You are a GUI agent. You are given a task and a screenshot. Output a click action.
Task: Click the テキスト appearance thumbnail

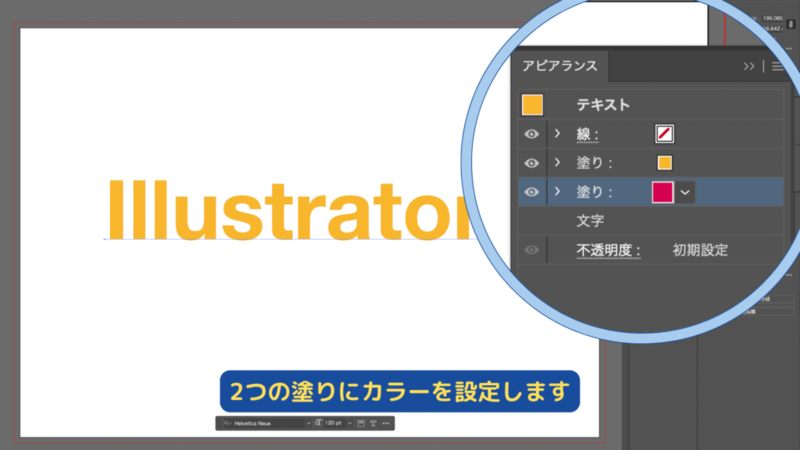[532, 105]
